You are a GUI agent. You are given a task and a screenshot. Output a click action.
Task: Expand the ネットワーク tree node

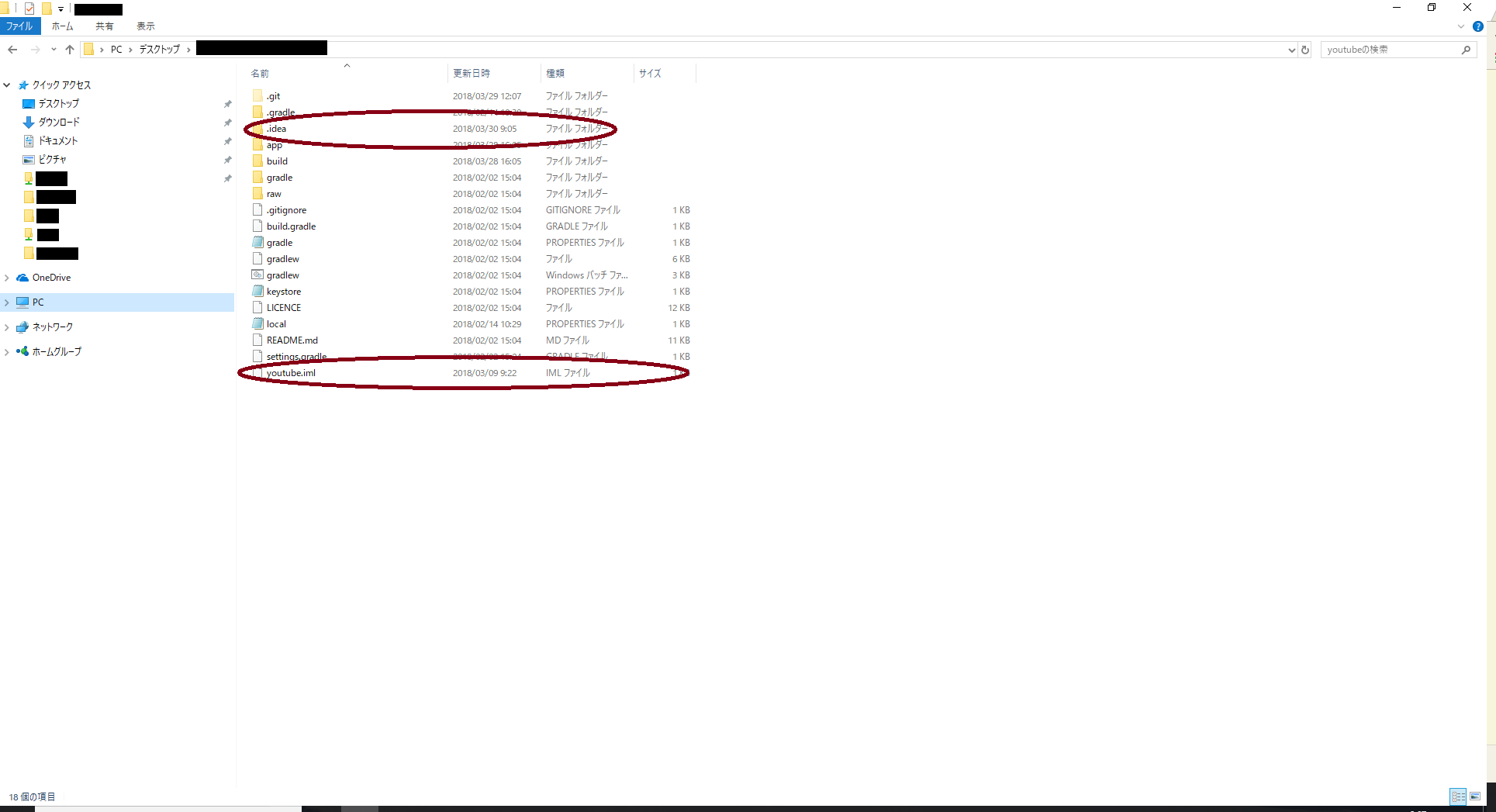point(7,327)
